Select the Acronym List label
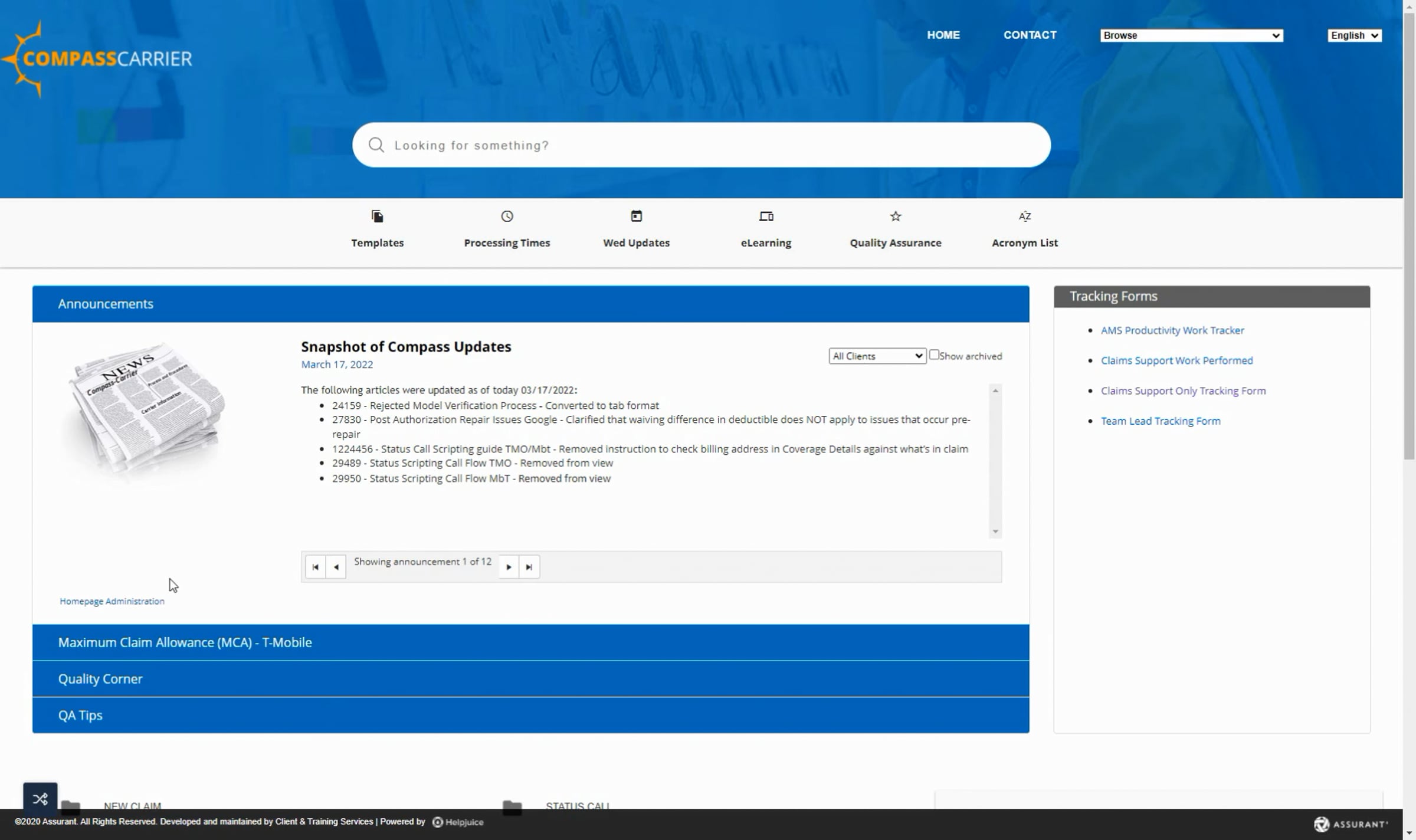Viewport: 1416px width, 840px height. pos(1025,242)
